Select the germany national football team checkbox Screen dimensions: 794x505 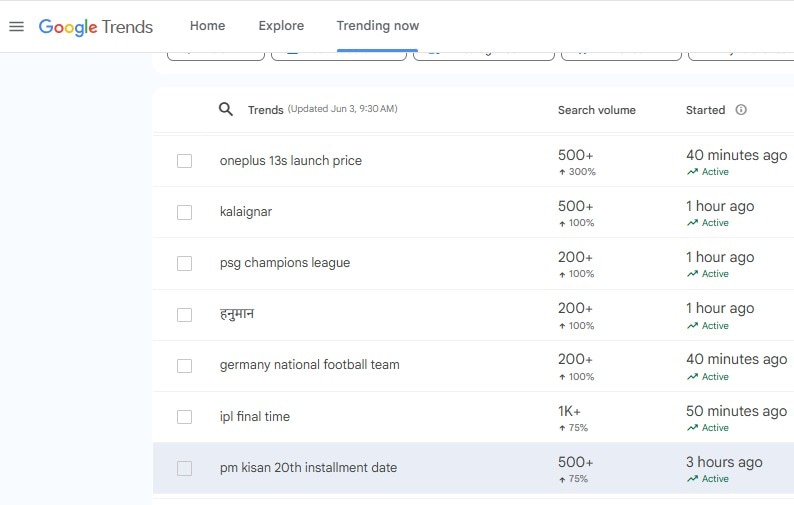[x=184, y=366]
